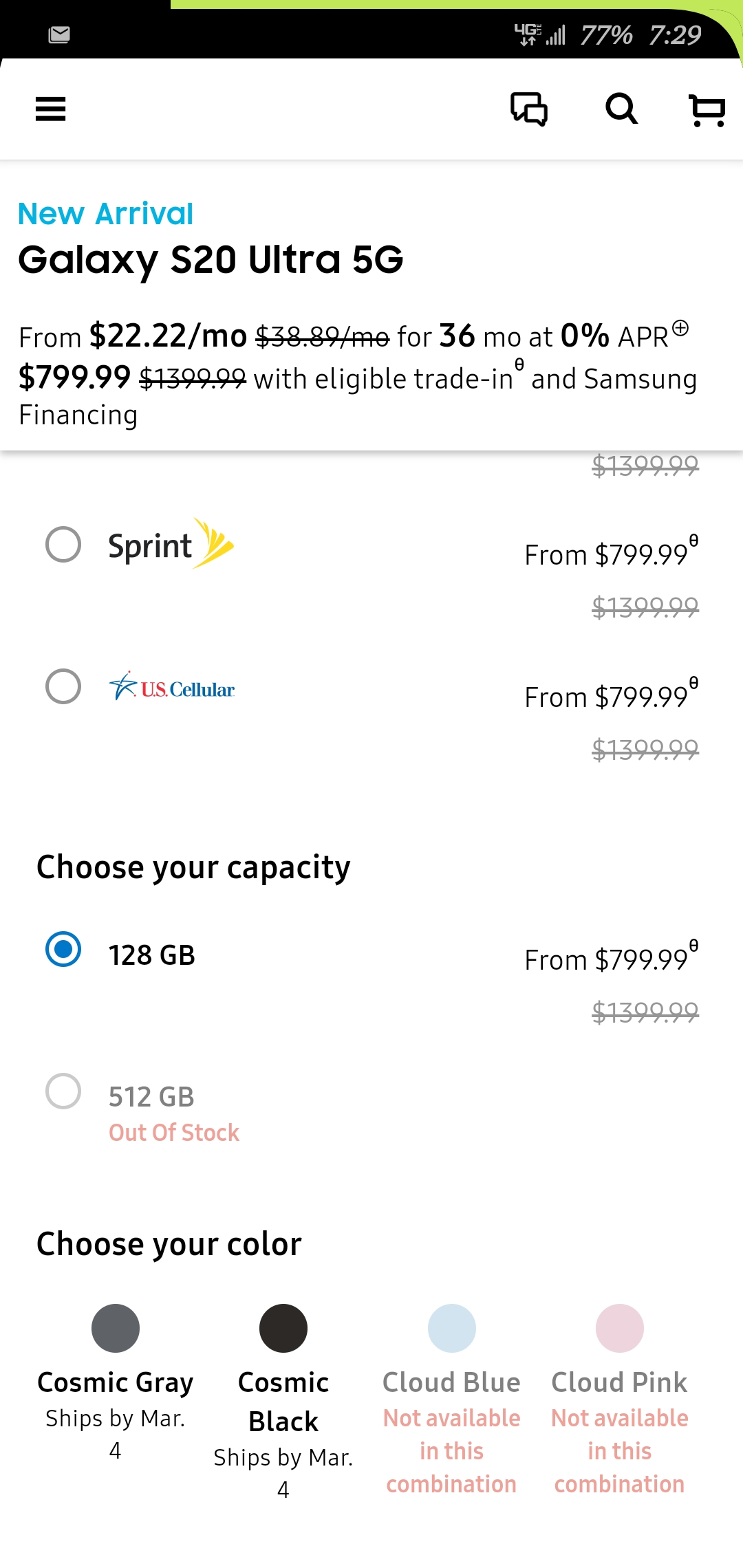Select the Sprint radio button
This screenshot has width=743, height=1568.
63,545
